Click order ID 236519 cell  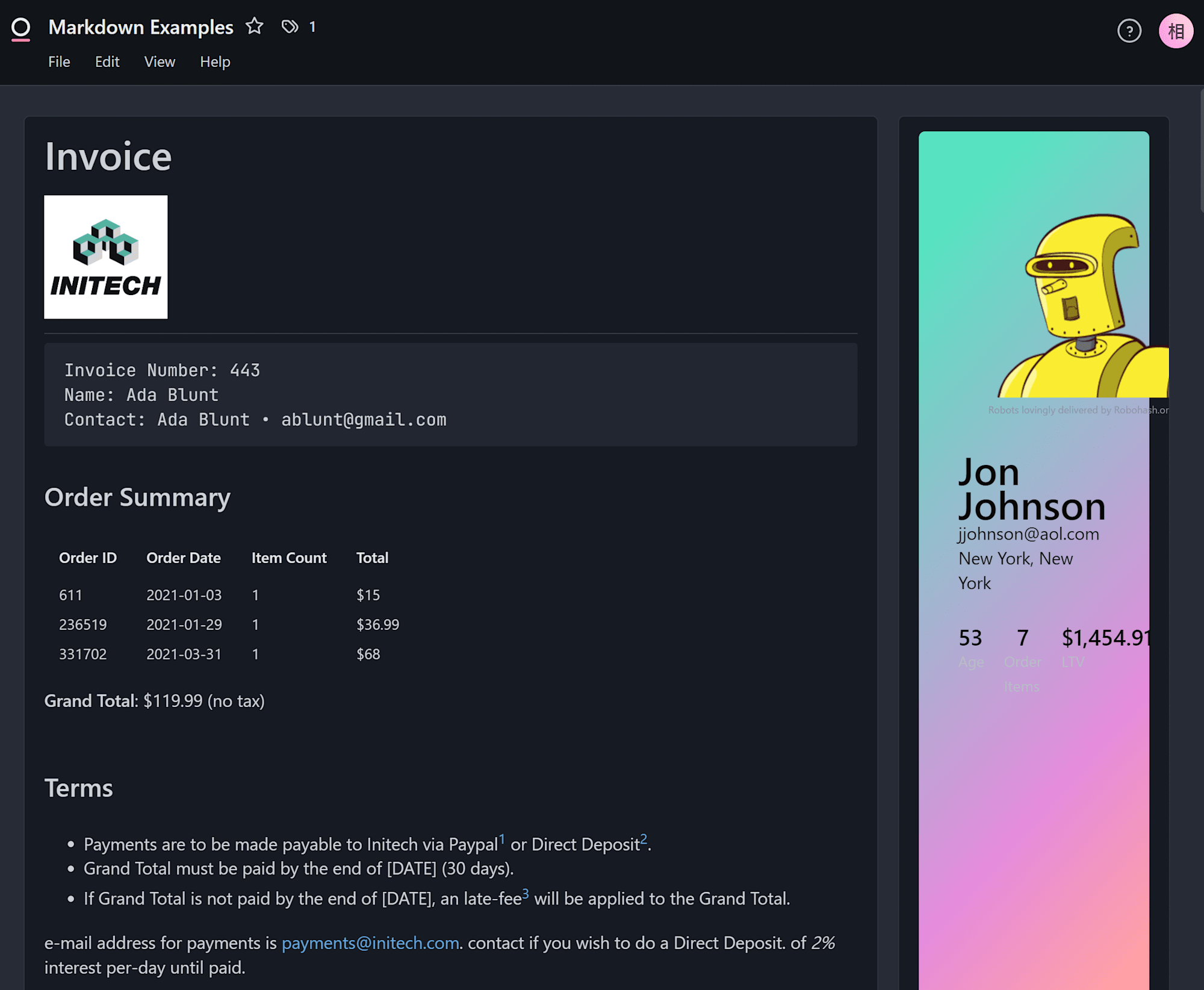click(83, 624)
